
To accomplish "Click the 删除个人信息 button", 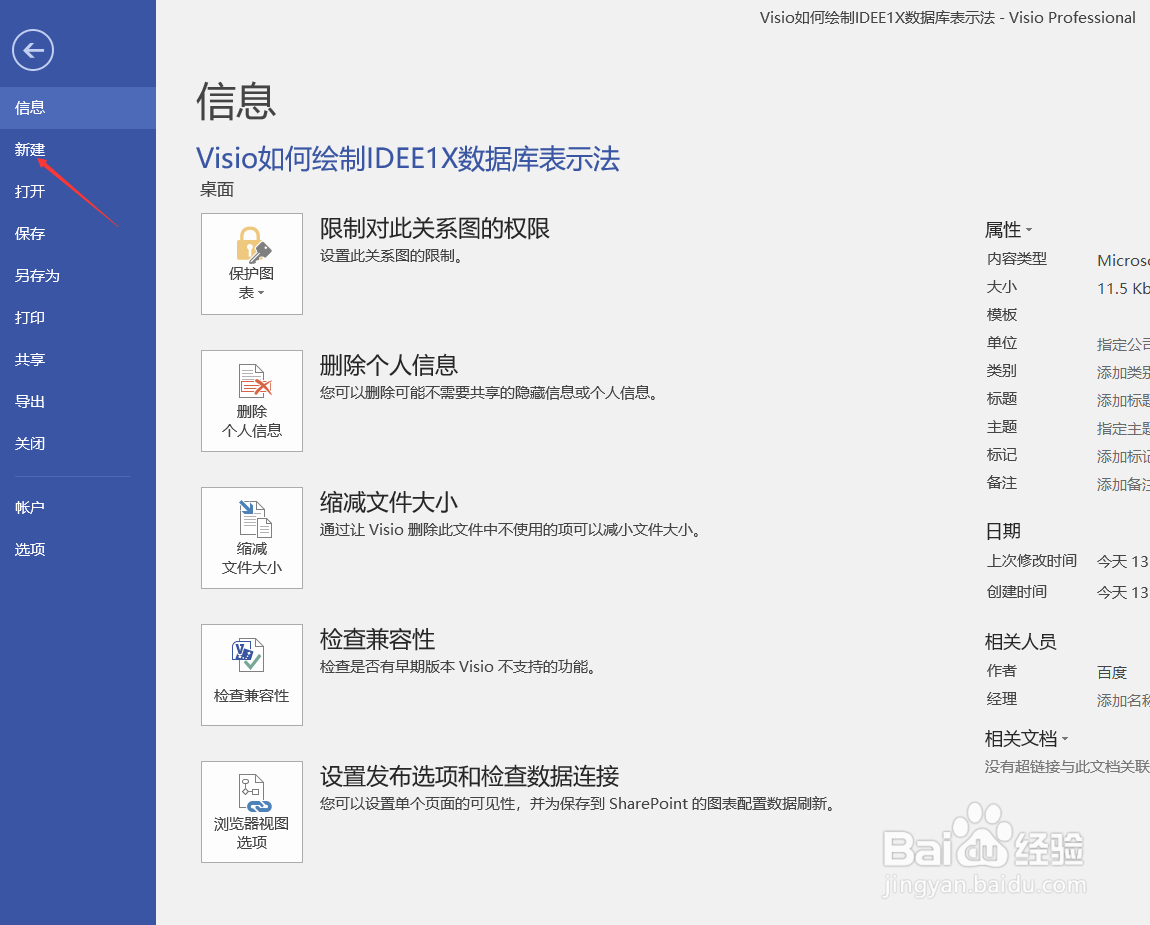I will [252, 401].
